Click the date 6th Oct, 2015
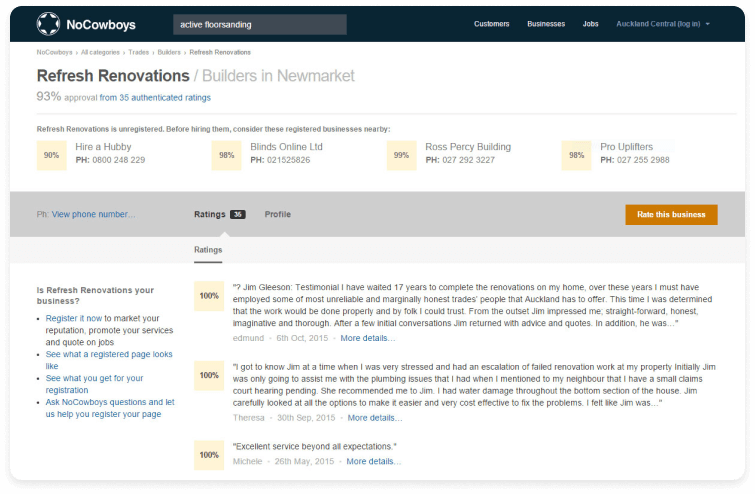 (x=302, y=338)
